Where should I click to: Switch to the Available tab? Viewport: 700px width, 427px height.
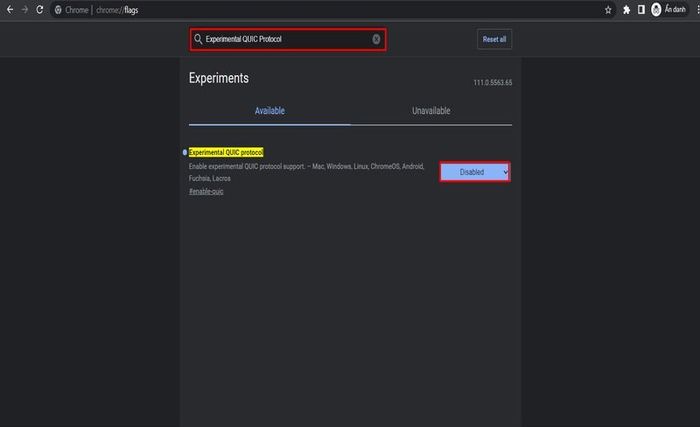point(270,111)
